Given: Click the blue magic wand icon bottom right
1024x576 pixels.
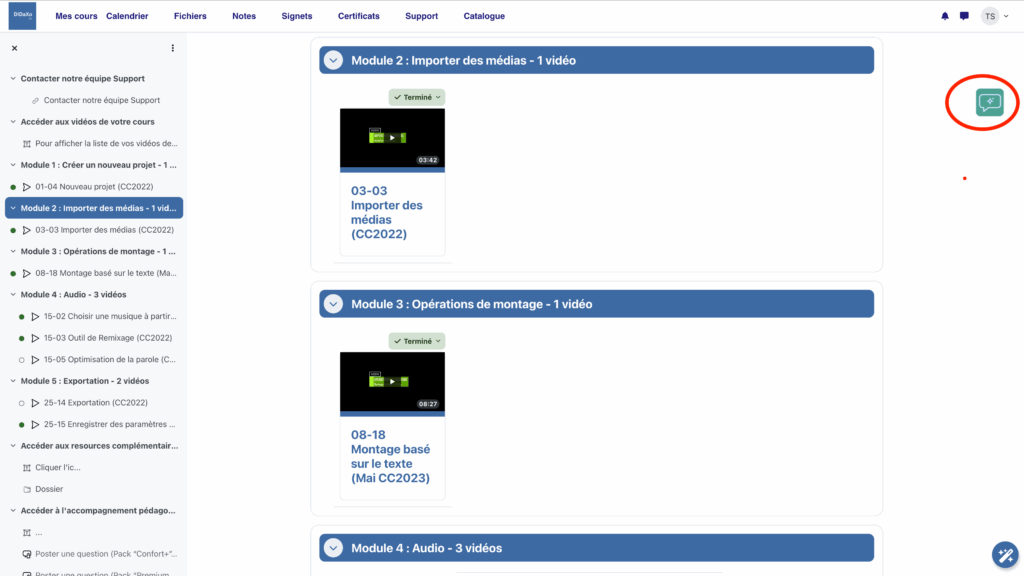Looking at the screenshot, I should [1005, 555].
